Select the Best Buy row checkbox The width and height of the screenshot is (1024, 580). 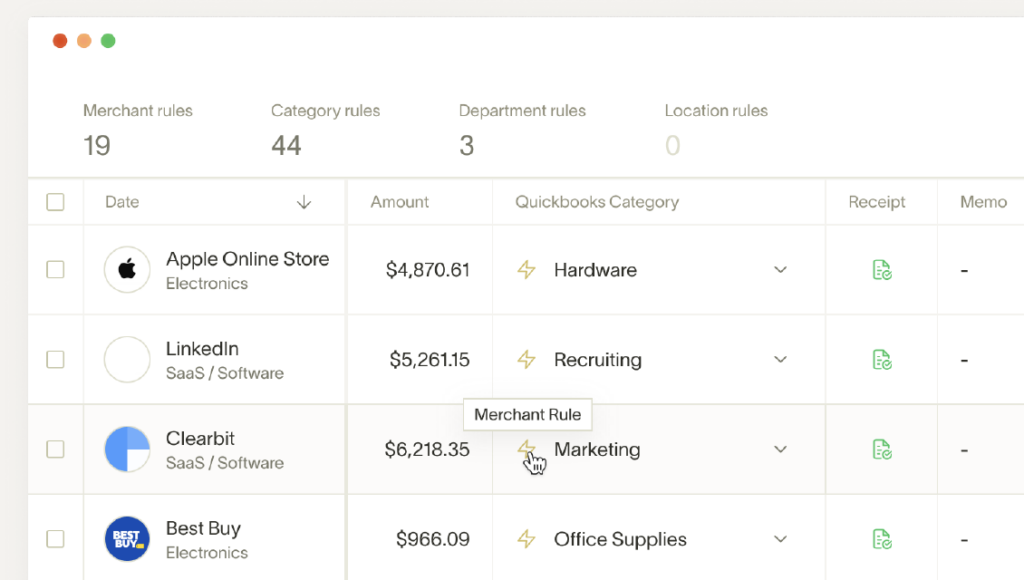point(56,539)
